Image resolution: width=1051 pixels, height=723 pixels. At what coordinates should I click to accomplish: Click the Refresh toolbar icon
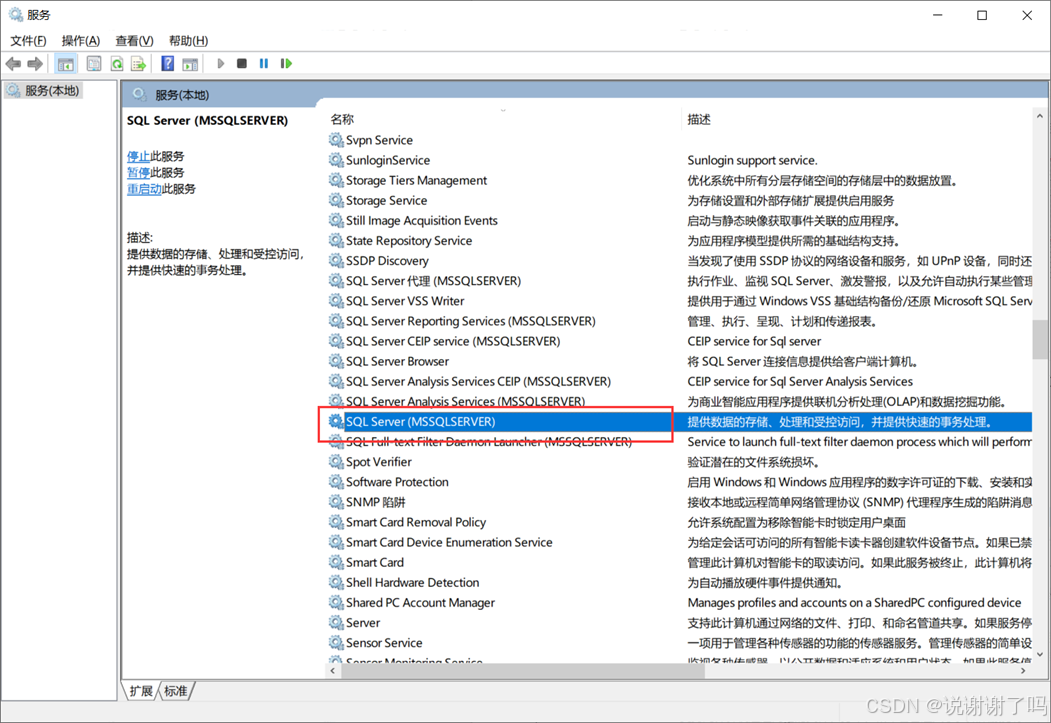click(117, 64)
